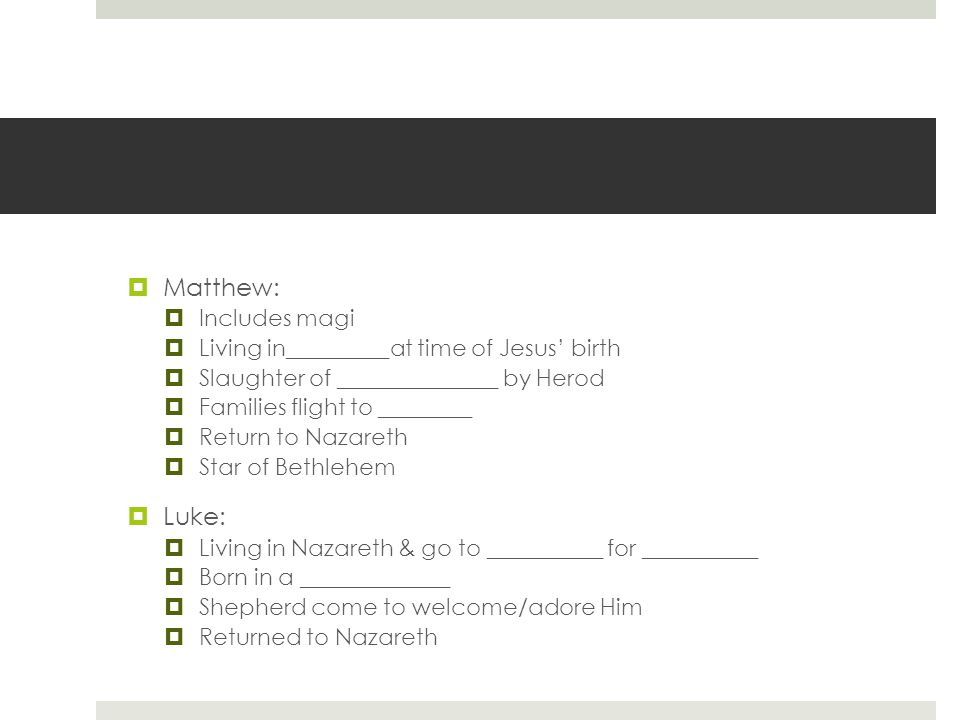Click the blank after 'go to'
Viewport: 960px width, 720px height.
point(545,557)
